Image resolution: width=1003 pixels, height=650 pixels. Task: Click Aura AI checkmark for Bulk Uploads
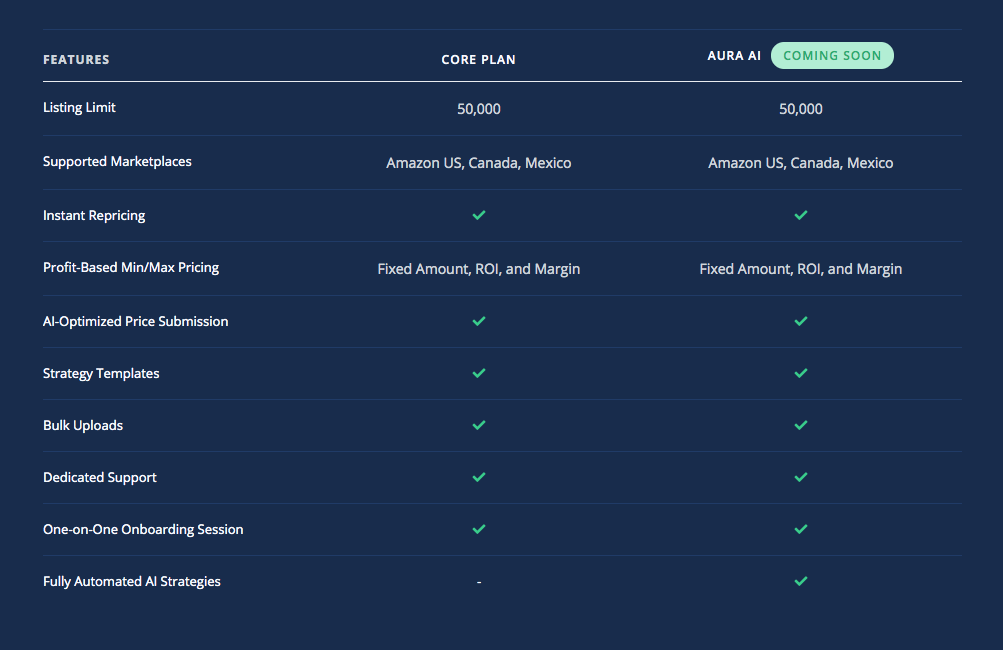click(x=800, y=425)
